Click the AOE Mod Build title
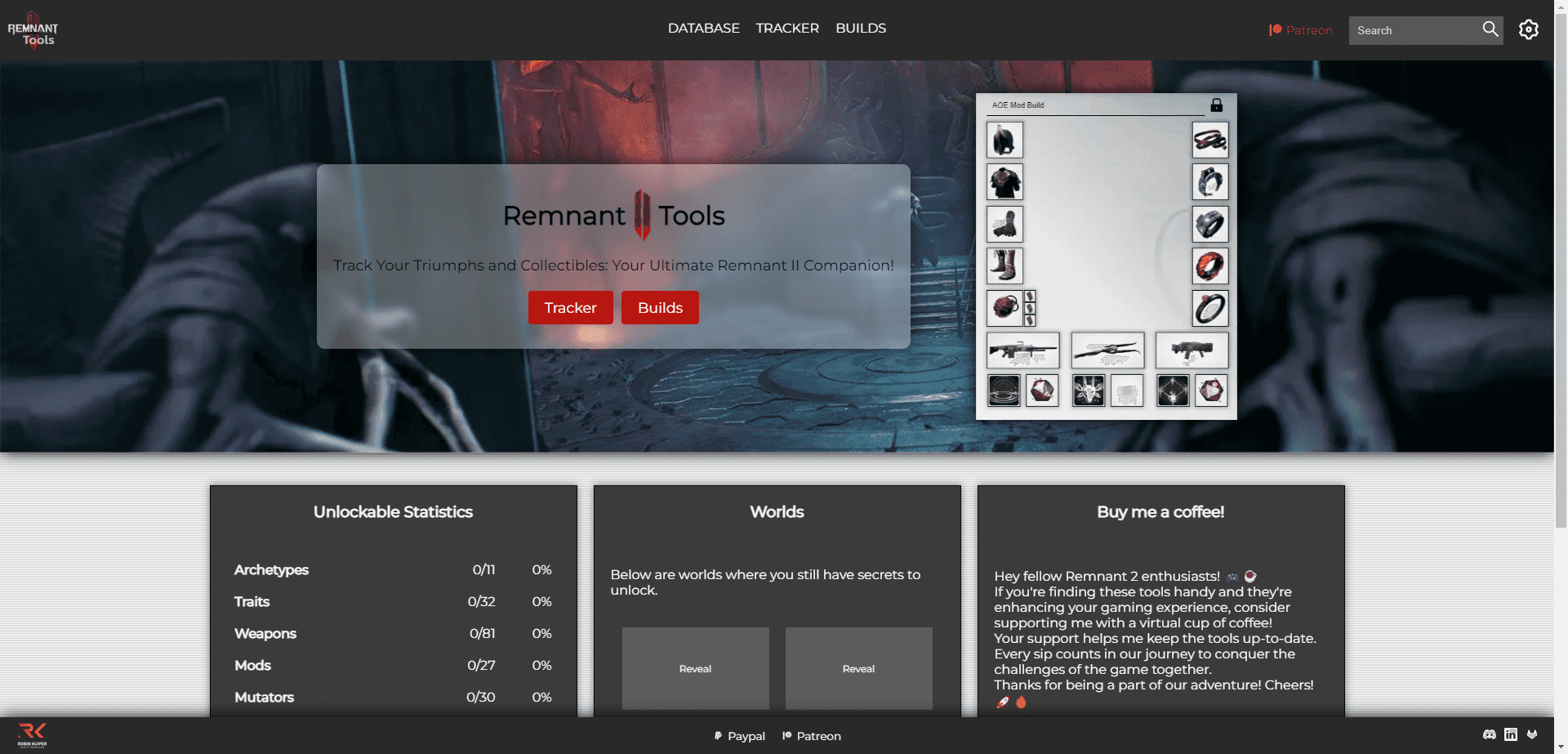This screenshot has width=1568, height=754. 1018,105
